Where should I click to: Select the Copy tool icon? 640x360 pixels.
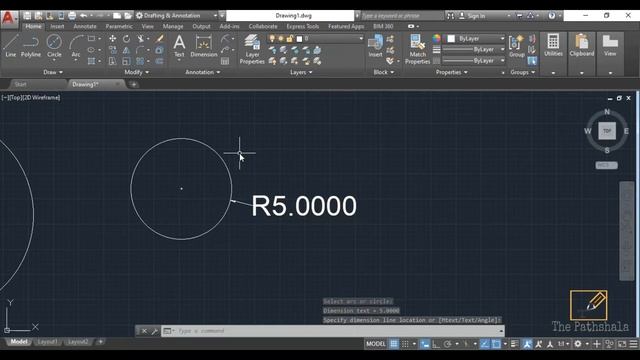[113, 50]
